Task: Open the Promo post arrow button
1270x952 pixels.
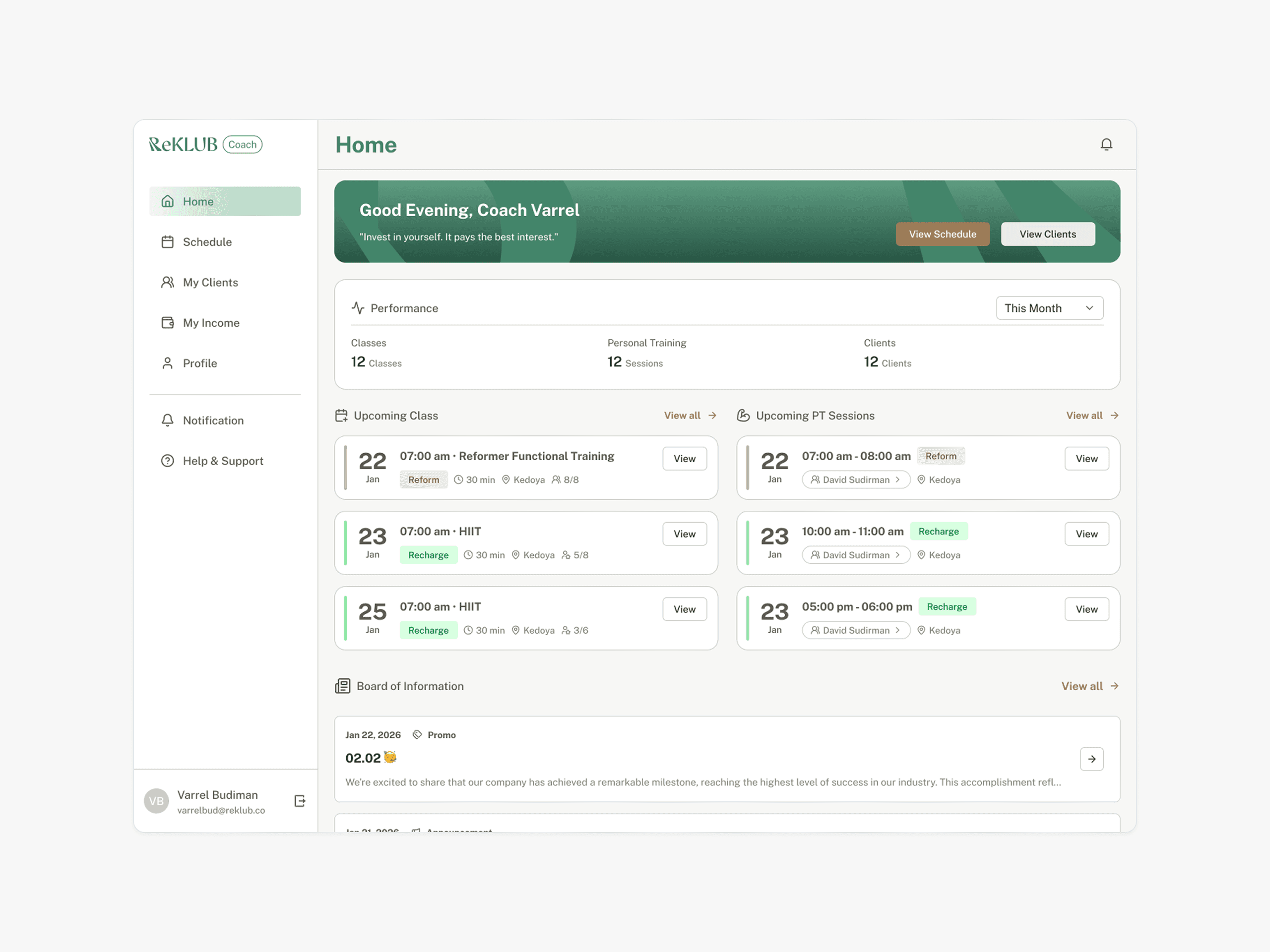Action: click(x=1091, y=759)
